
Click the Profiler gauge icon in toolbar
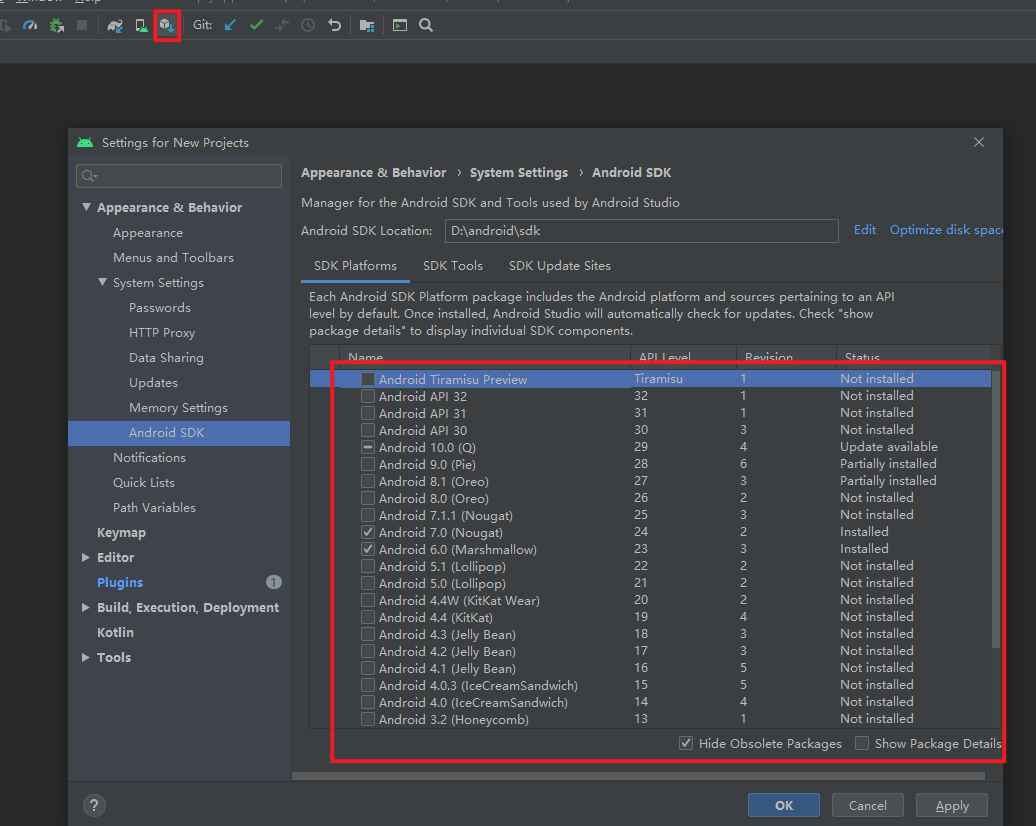click(x=29, y=25)
